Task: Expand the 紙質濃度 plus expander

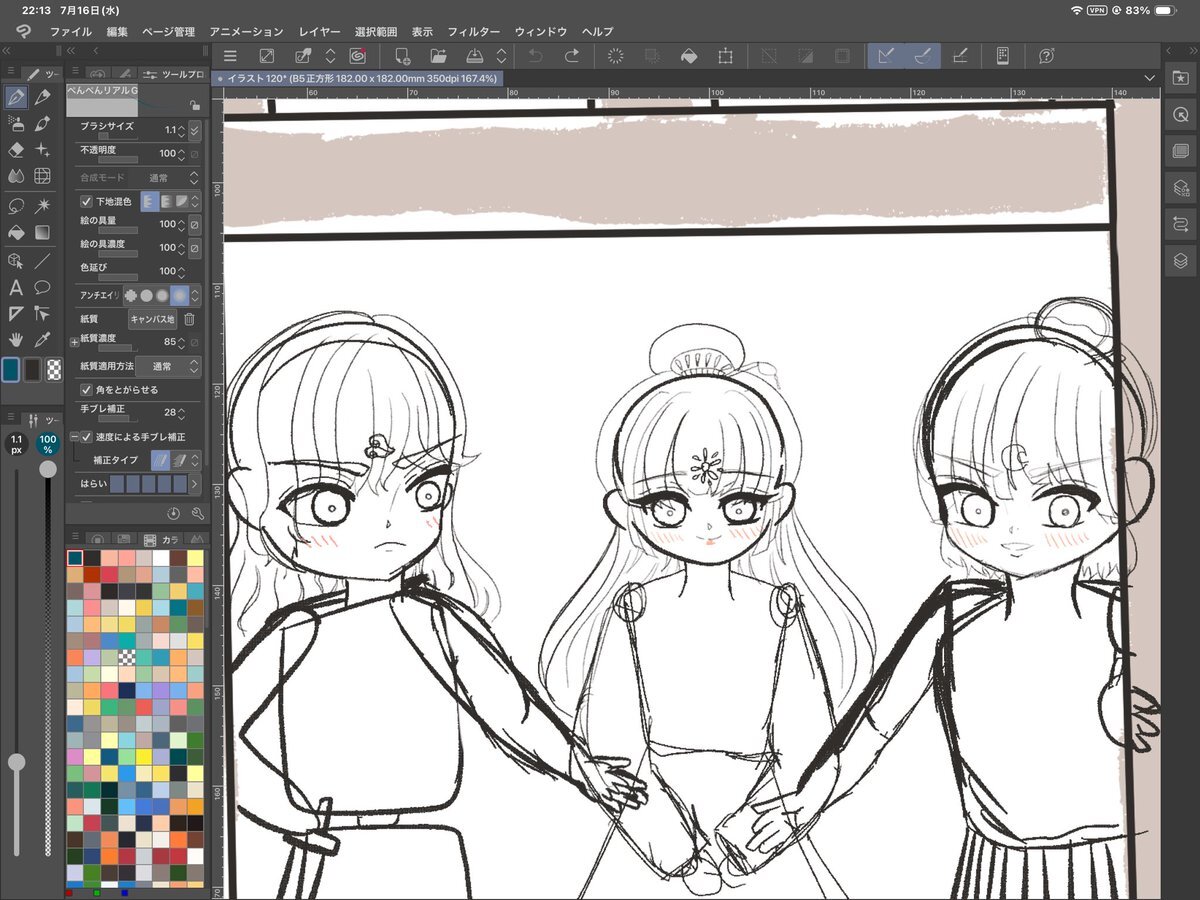Action: (74, 342)
